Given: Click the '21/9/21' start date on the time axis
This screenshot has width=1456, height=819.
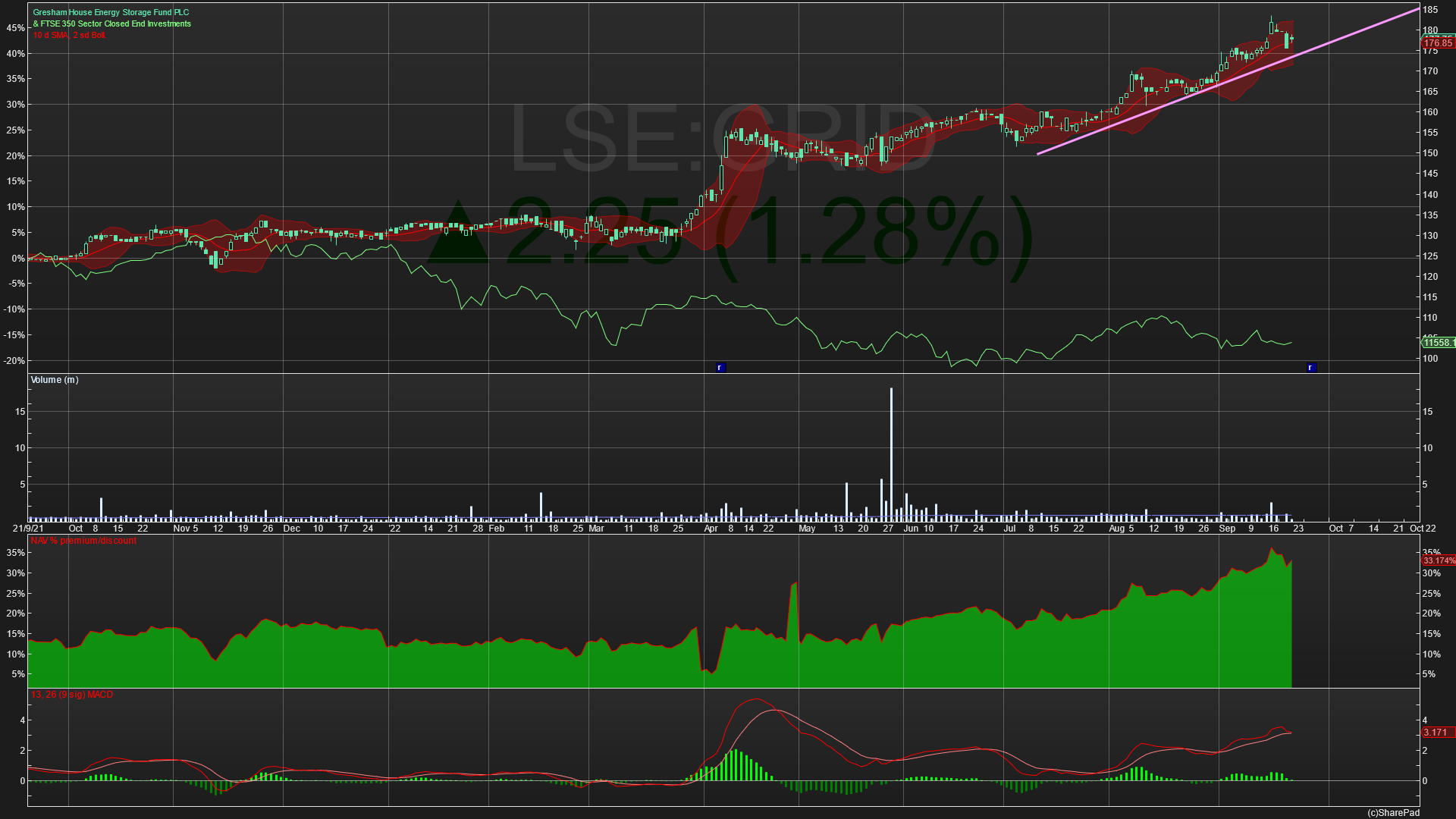Looking at the screenshot, I should [x=28, y=529].
